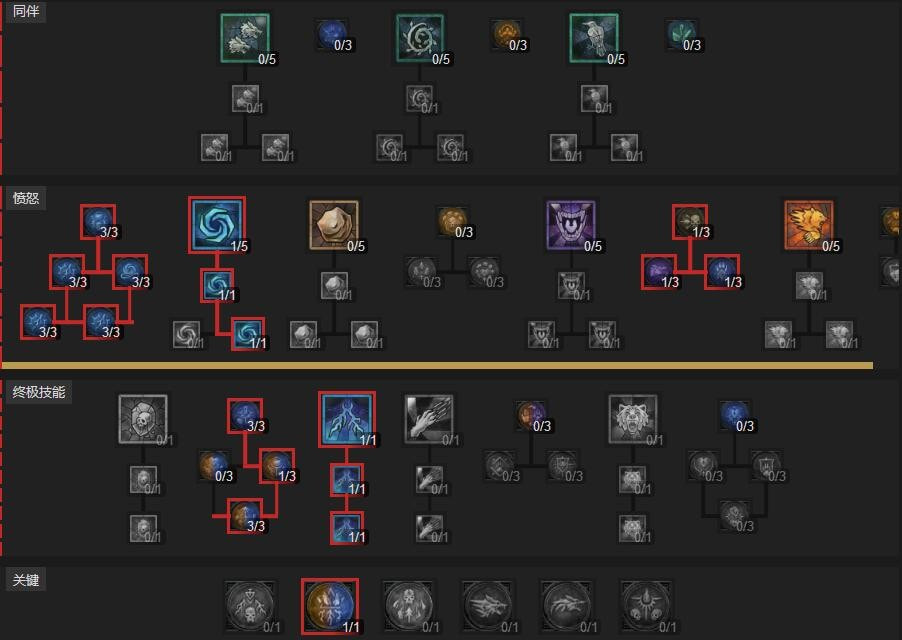Select the shred claw hand ultimate skill

429,419
